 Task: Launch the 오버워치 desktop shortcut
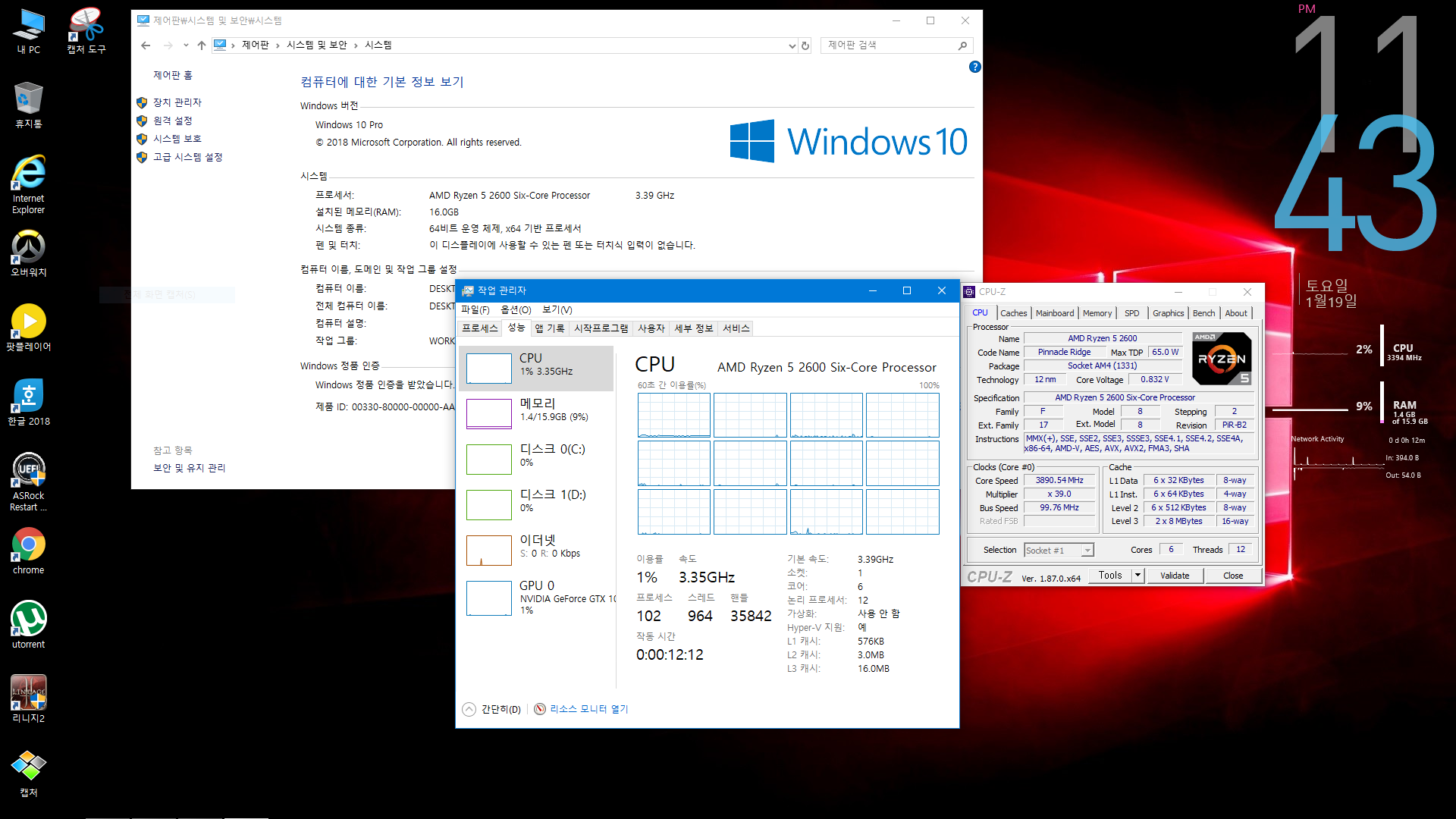tap(29, 253)
